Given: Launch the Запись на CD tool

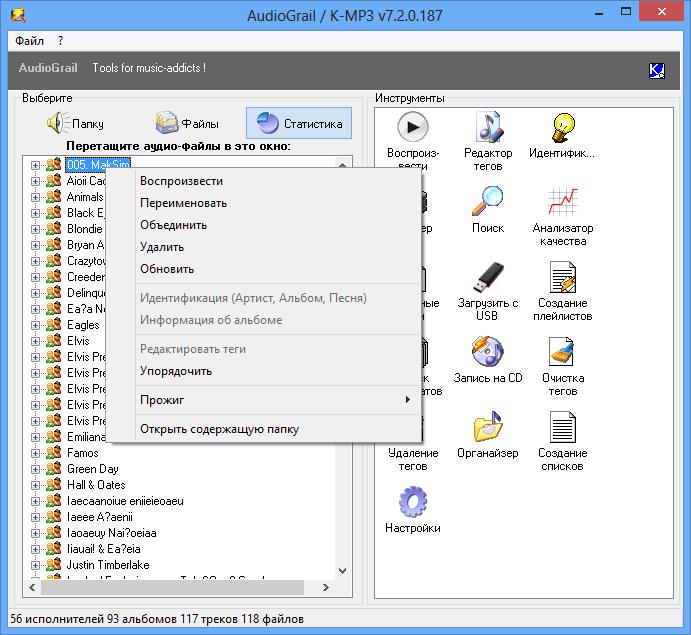Looking at the screenshot, I should click(x=488, y=351).
